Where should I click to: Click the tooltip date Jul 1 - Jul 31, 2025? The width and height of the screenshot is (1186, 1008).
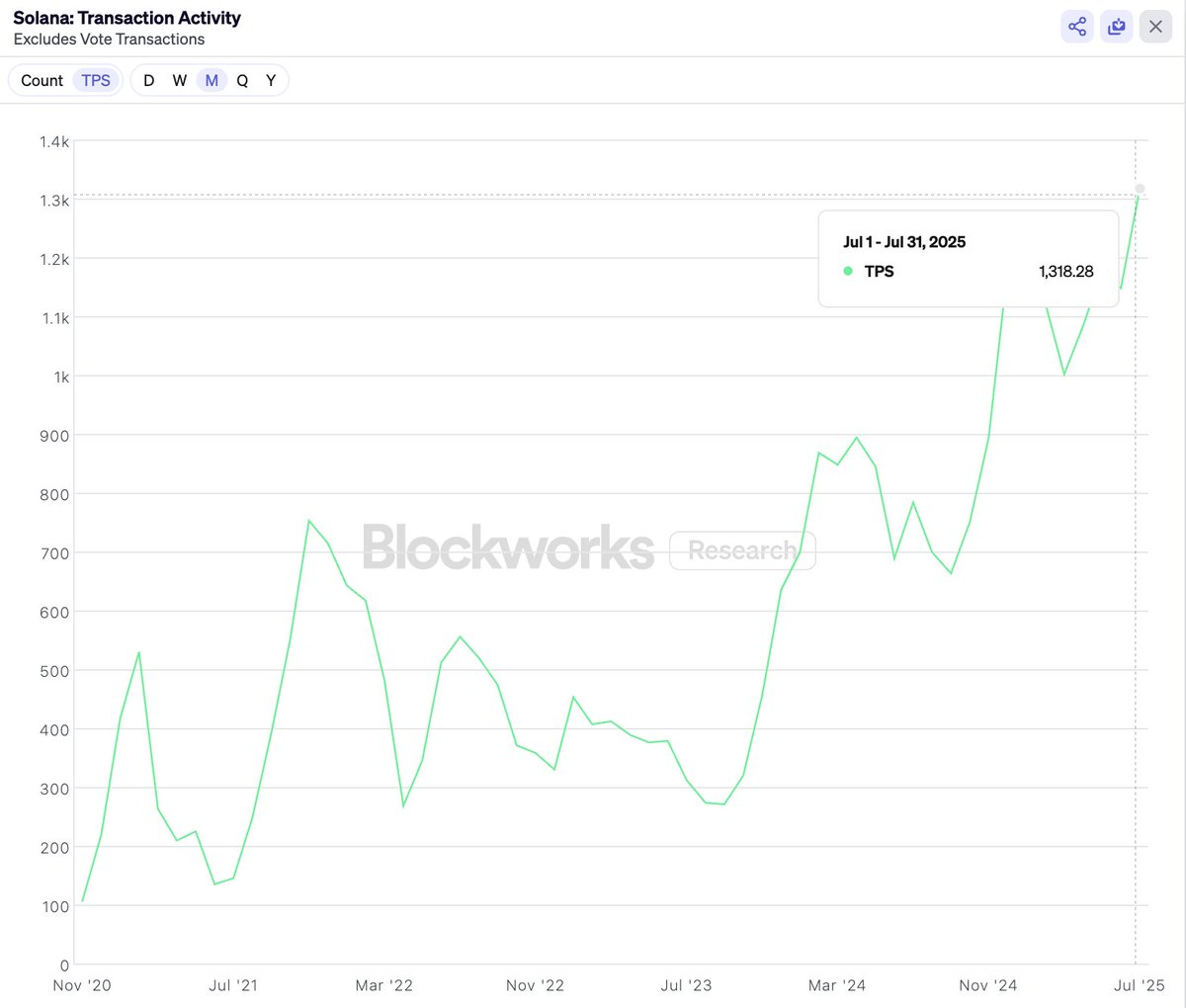click(904, 242)
